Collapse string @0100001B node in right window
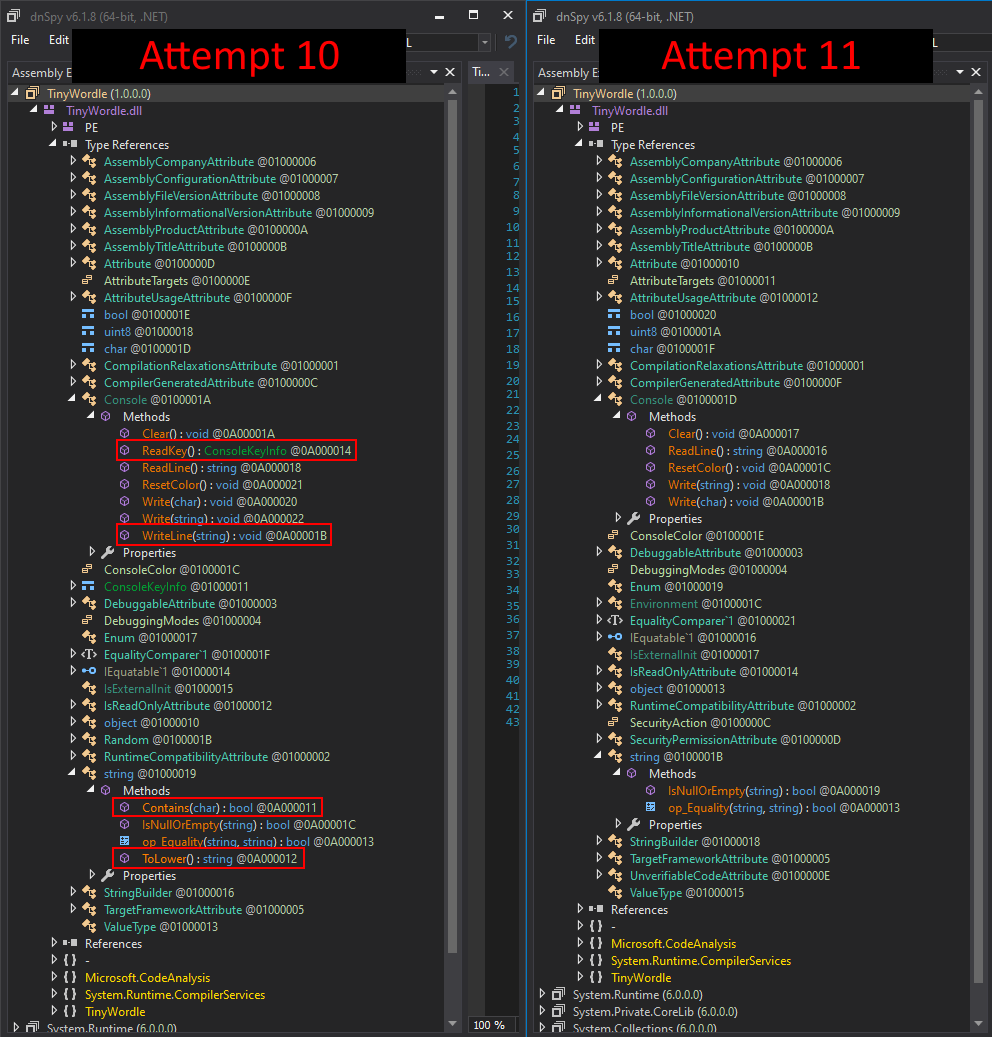Image resolution: width=992 pixels, height=1037 pixels. 597,756
